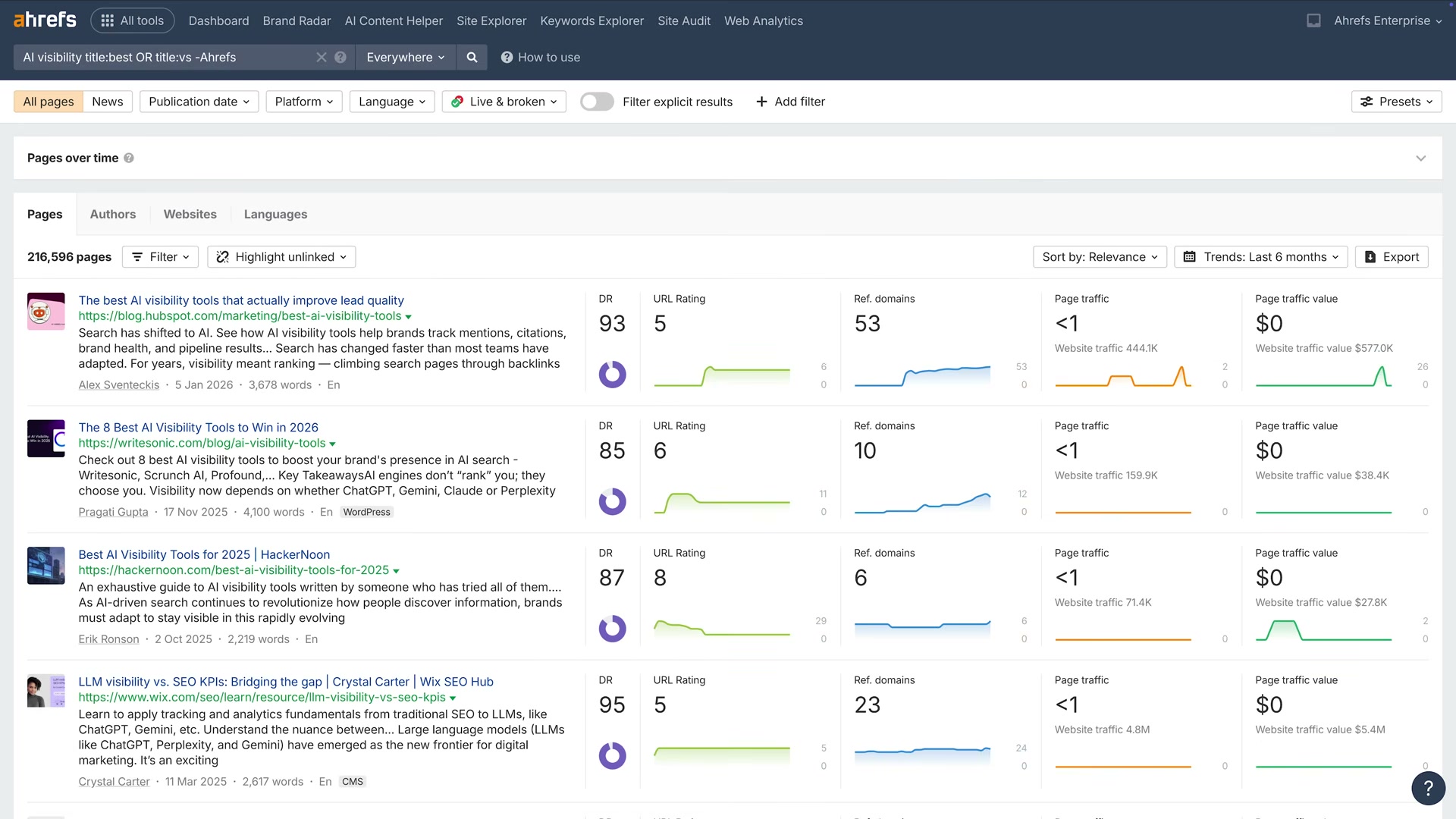This screenshot has height=819, width=1456.
Task: Select the All pages option
Action: (49, 102)
